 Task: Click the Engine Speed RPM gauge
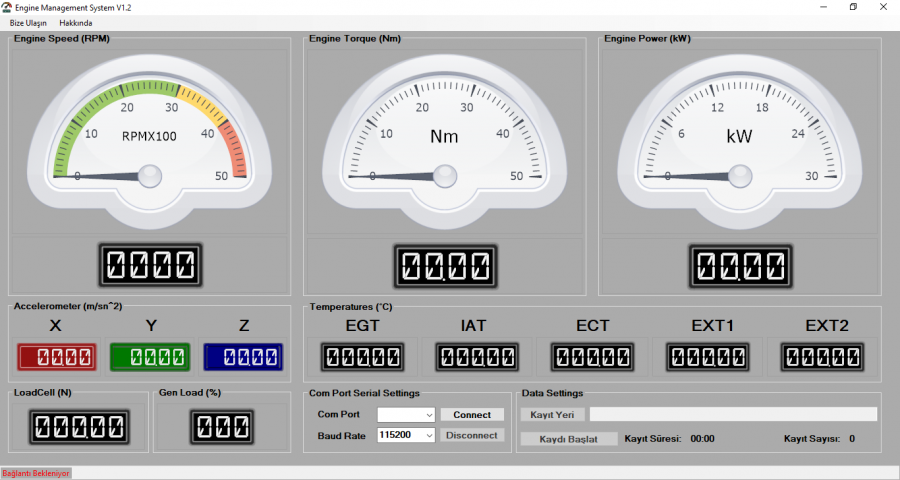pos(149,141)
